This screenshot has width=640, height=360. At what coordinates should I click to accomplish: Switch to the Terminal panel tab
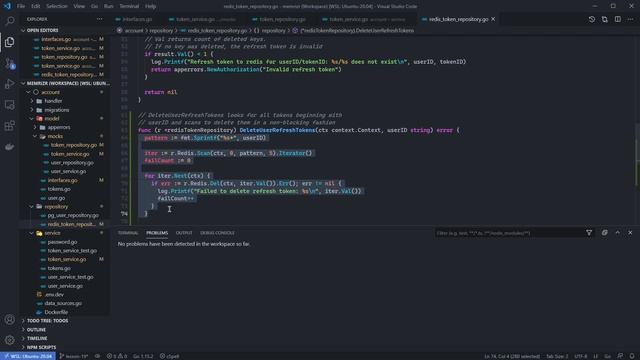128,233
